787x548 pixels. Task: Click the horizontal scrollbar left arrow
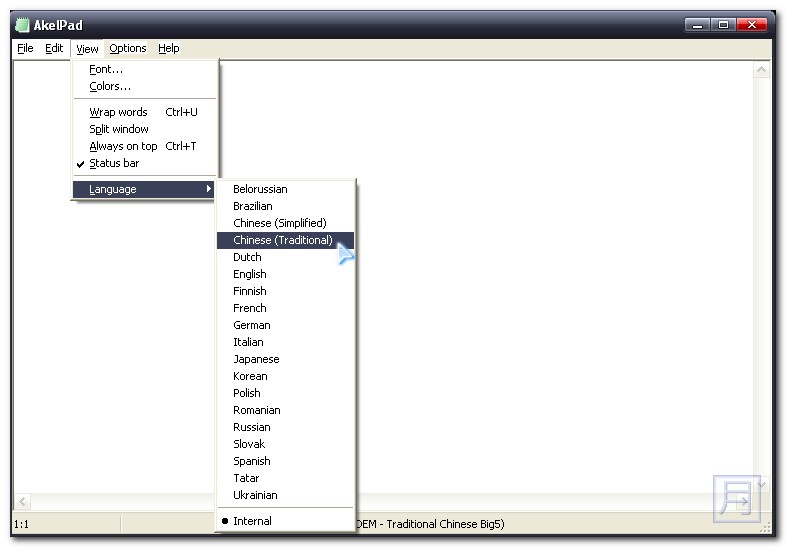22,501
